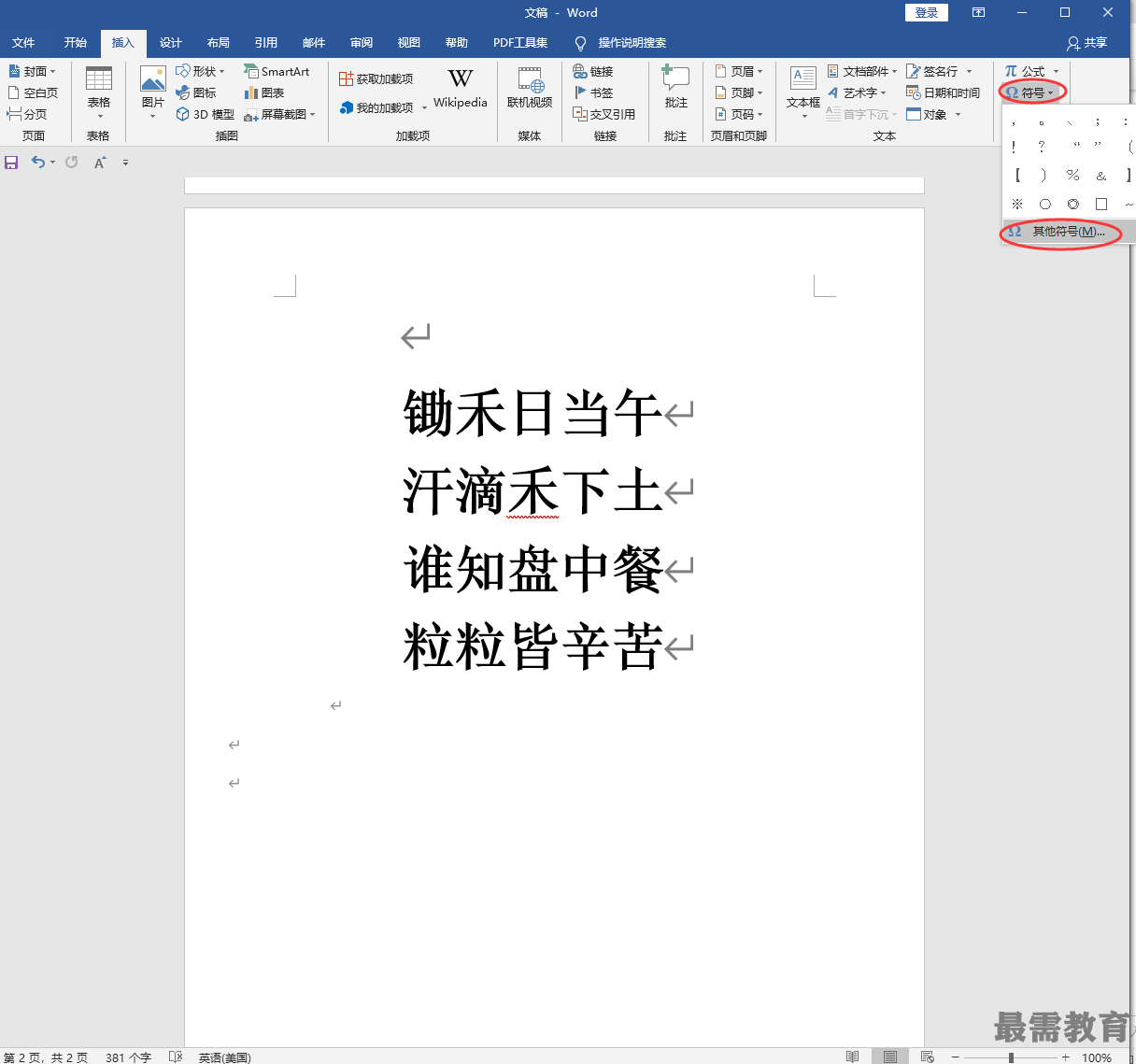Screen dimensions: 1136x1064
Task: Click the Undo arrow icon
Action: click(38, 163)
